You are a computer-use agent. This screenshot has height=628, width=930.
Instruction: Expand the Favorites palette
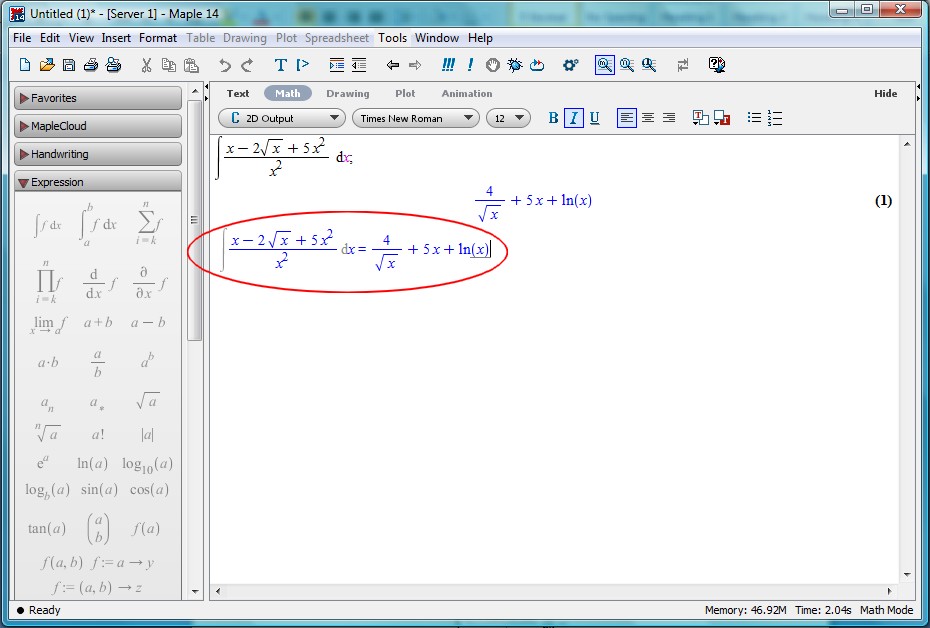tap(98, 98)
